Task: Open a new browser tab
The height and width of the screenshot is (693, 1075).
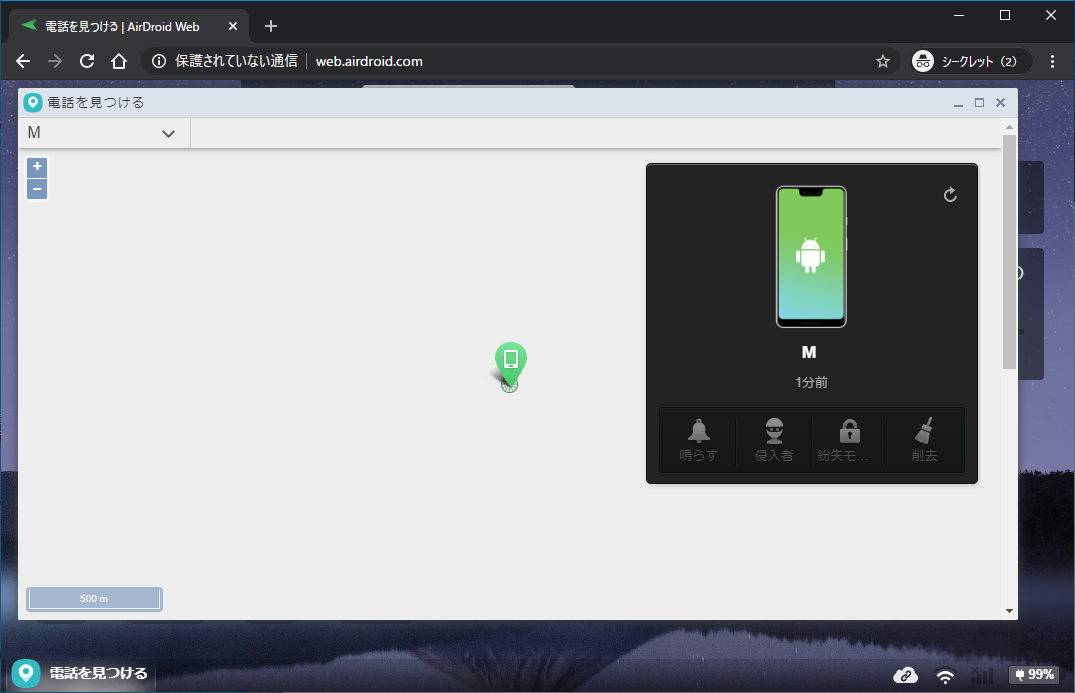Action: point(270,26)
